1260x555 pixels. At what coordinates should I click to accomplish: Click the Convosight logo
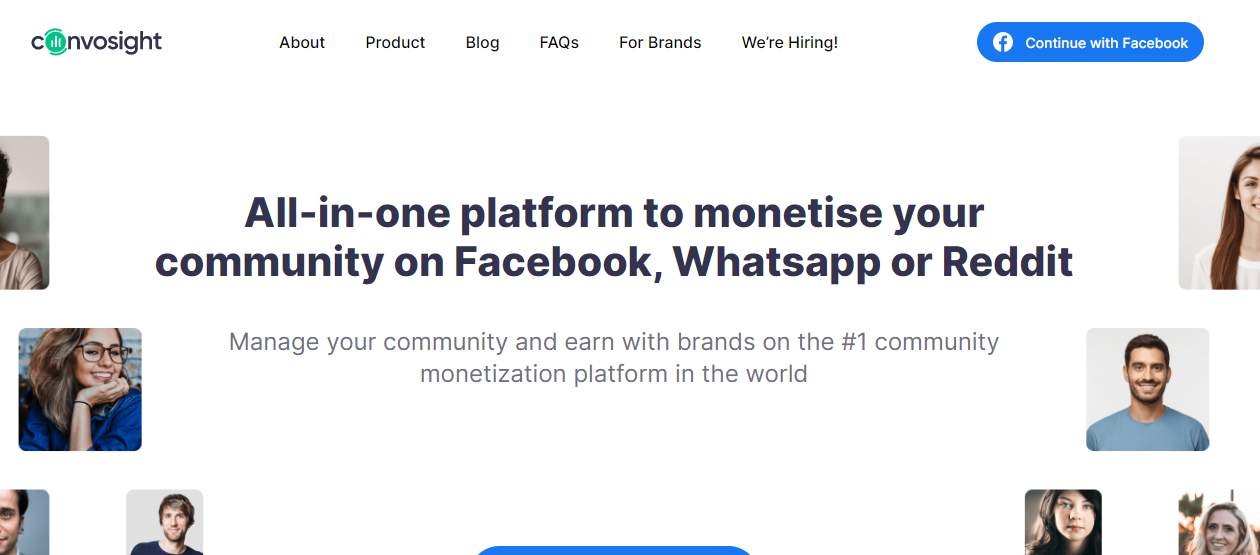[96, 42]
